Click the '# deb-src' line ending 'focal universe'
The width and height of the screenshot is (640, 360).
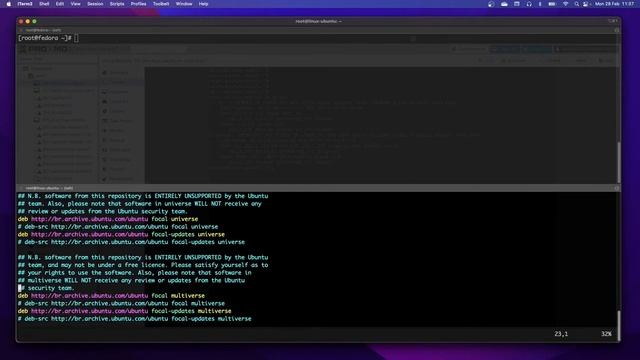click(x=118, y=227)
